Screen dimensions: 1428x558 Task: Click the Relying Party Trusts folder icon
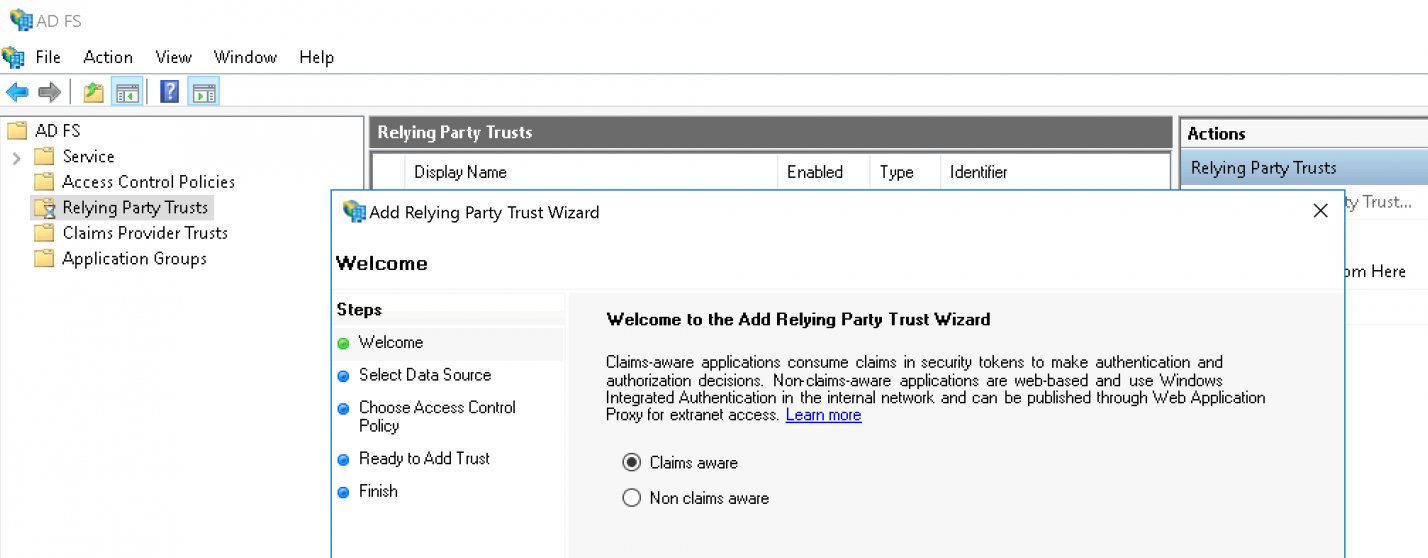44,208
